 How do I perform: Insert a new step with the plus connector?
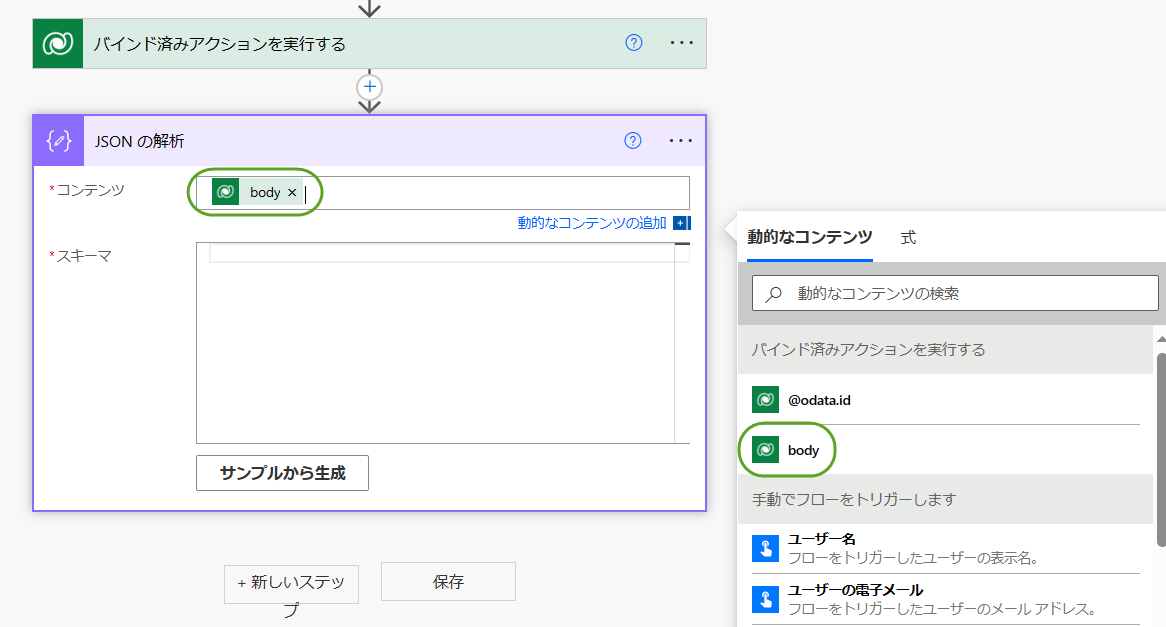[370, 87]
